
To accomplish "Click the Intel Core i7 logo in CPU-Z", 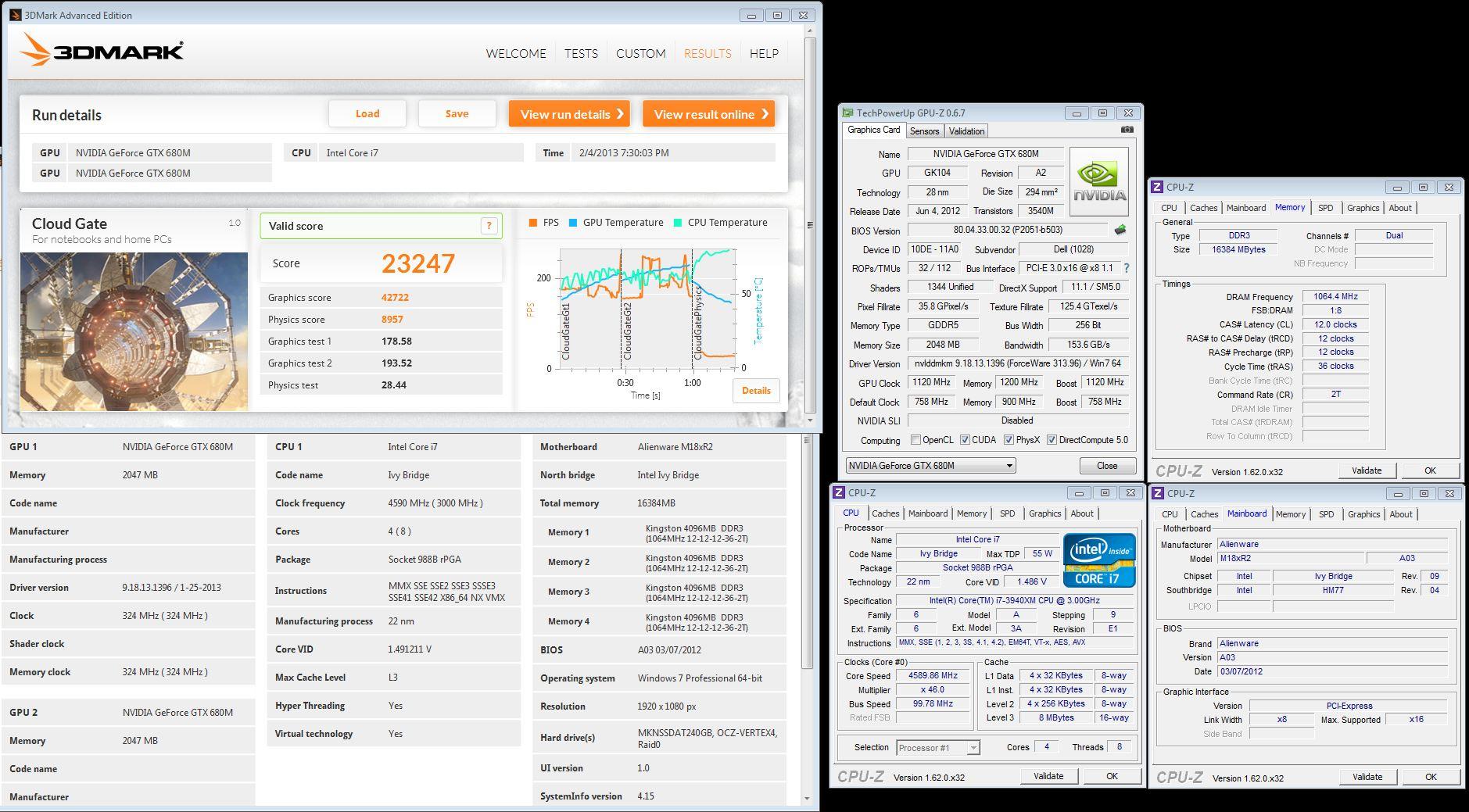I will [1099, 560].
